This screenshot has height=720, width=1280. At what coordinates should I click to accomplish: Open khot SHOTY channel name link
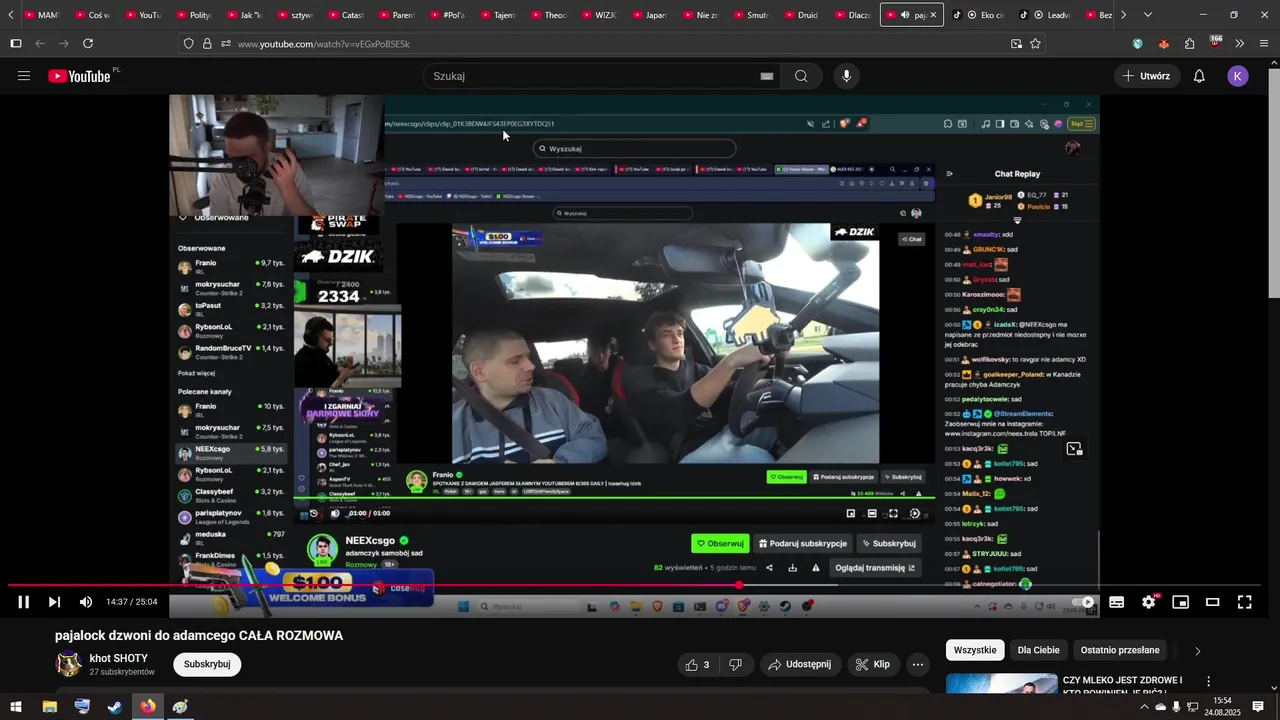coord(119,658)
